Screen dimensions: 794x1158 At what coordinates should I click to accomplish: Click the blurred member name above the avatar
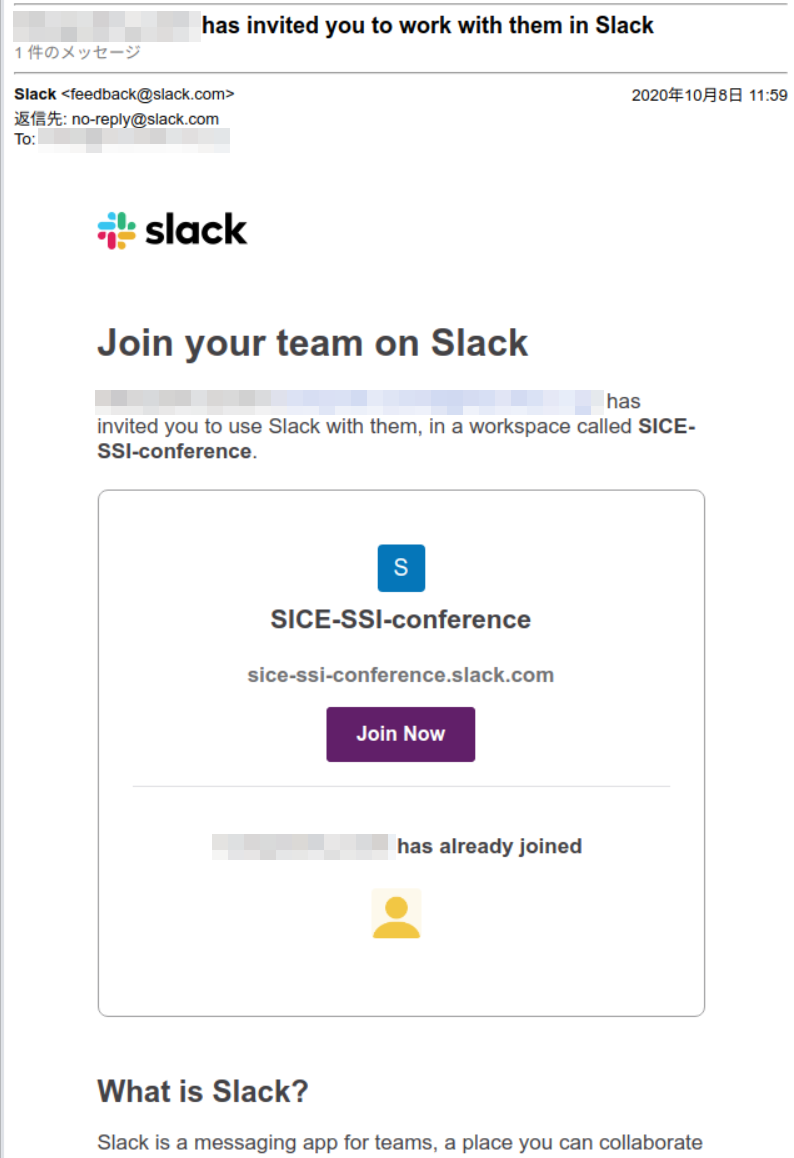point(300,846)
